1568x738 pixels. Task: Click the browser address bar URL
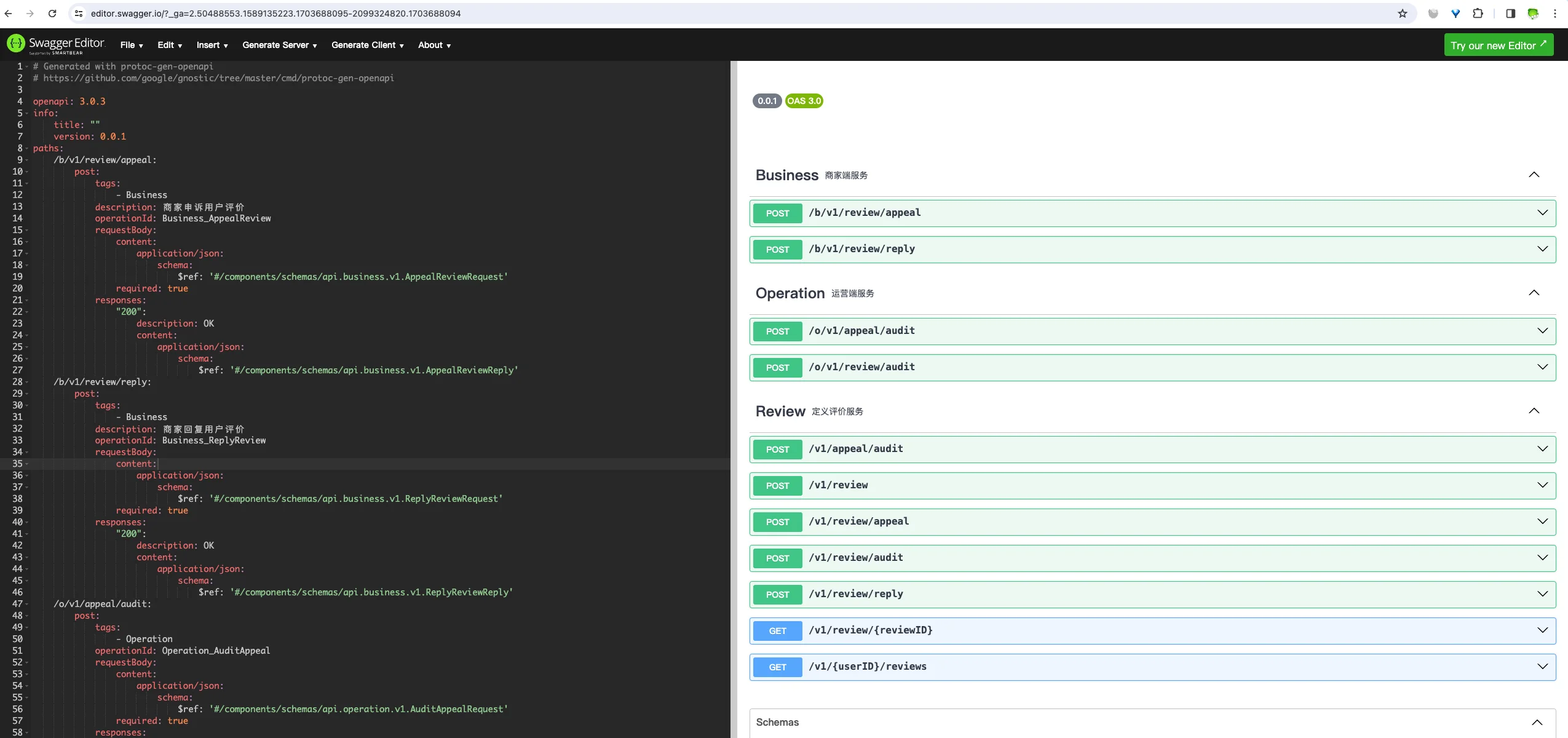(x=275, y=14)
